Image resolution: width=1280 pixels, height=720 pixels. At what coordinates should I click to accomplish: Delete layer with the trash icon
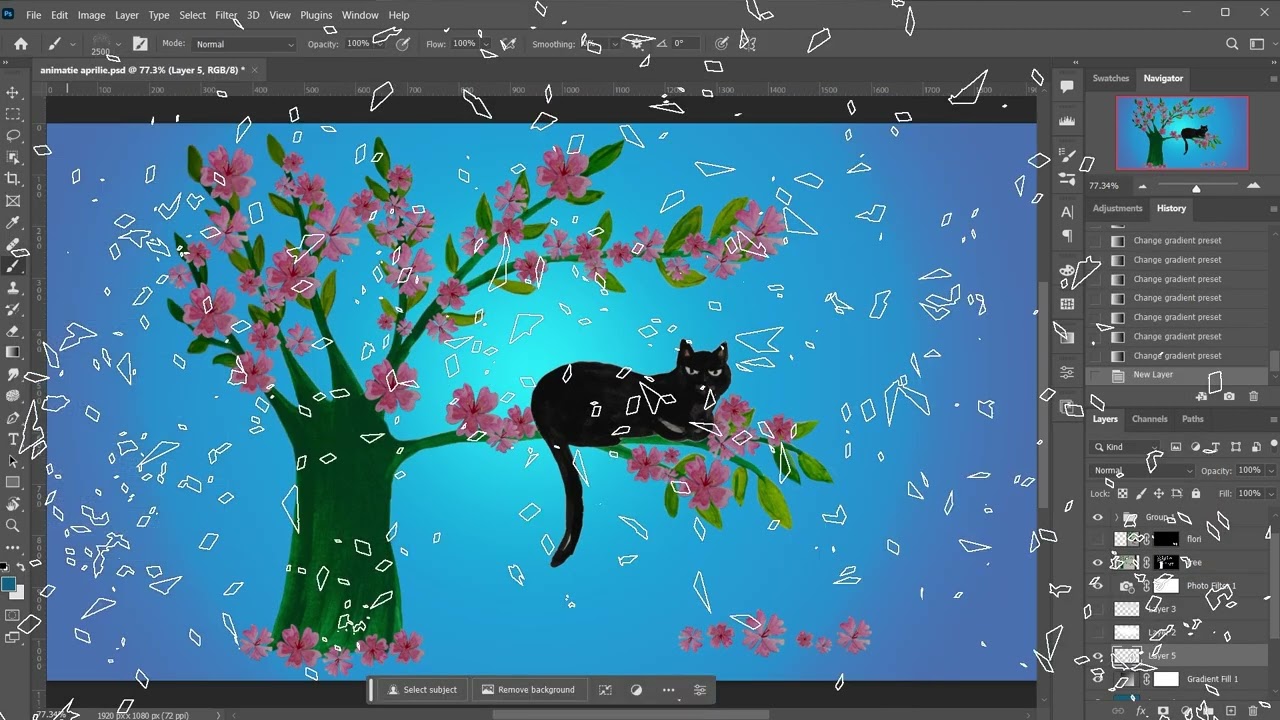tap(1253, 711)
